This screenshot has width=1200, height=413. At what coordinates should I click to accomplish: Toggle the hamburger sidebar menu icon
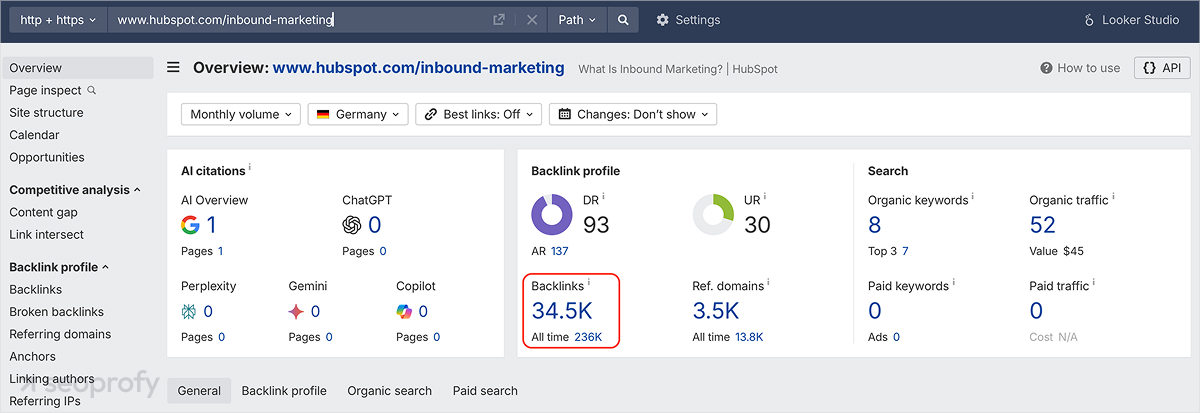coord(173,68)
